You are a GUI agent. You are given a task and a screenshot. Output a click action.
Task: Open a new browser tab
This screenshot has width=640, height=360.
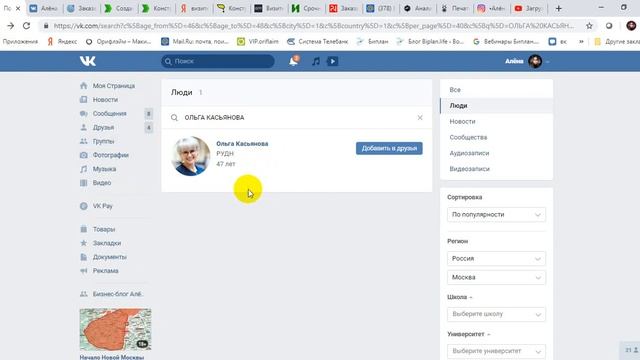tap(558, 8)
